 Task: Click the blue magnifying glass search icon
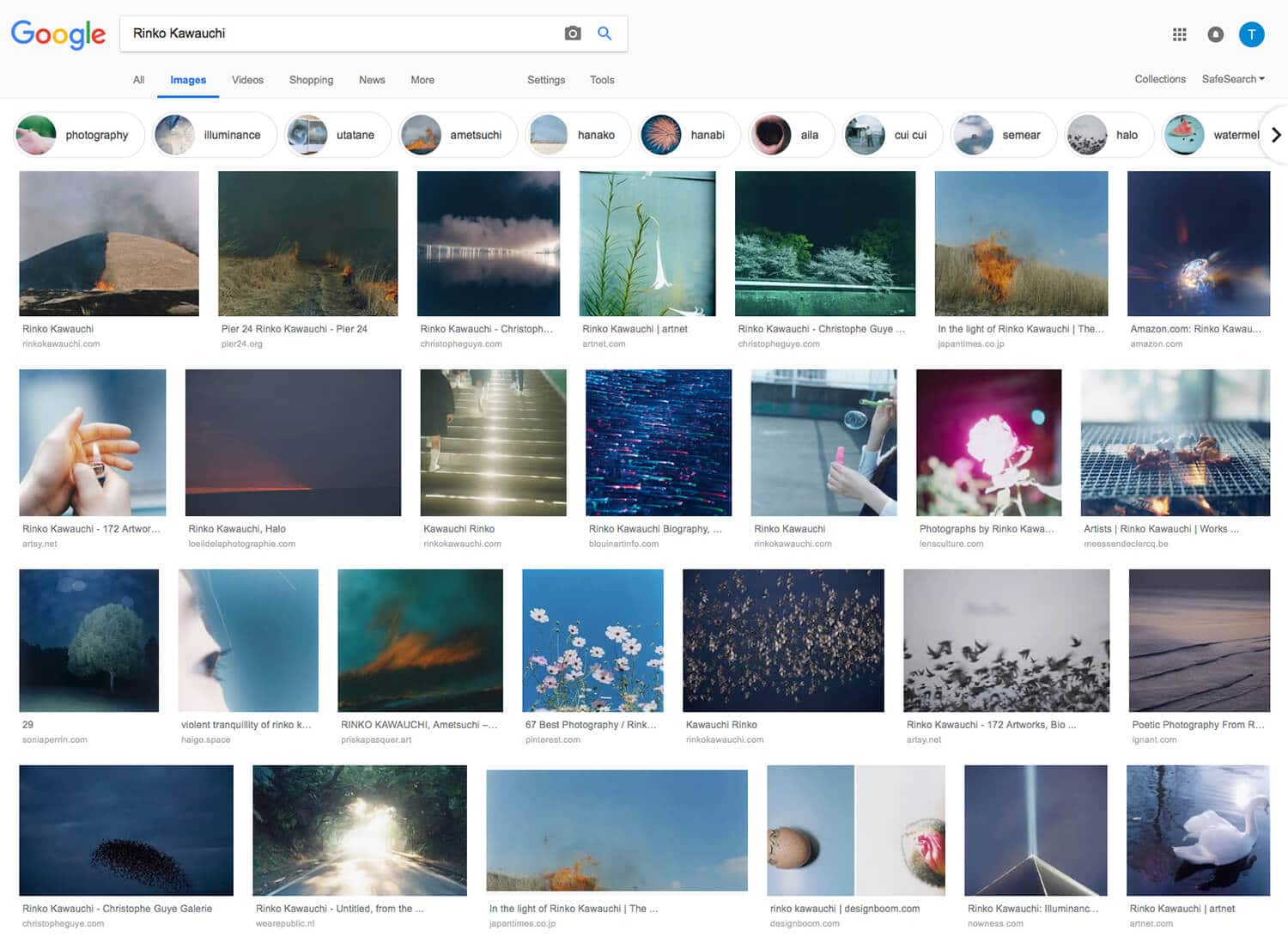click(x=605, y=33)
